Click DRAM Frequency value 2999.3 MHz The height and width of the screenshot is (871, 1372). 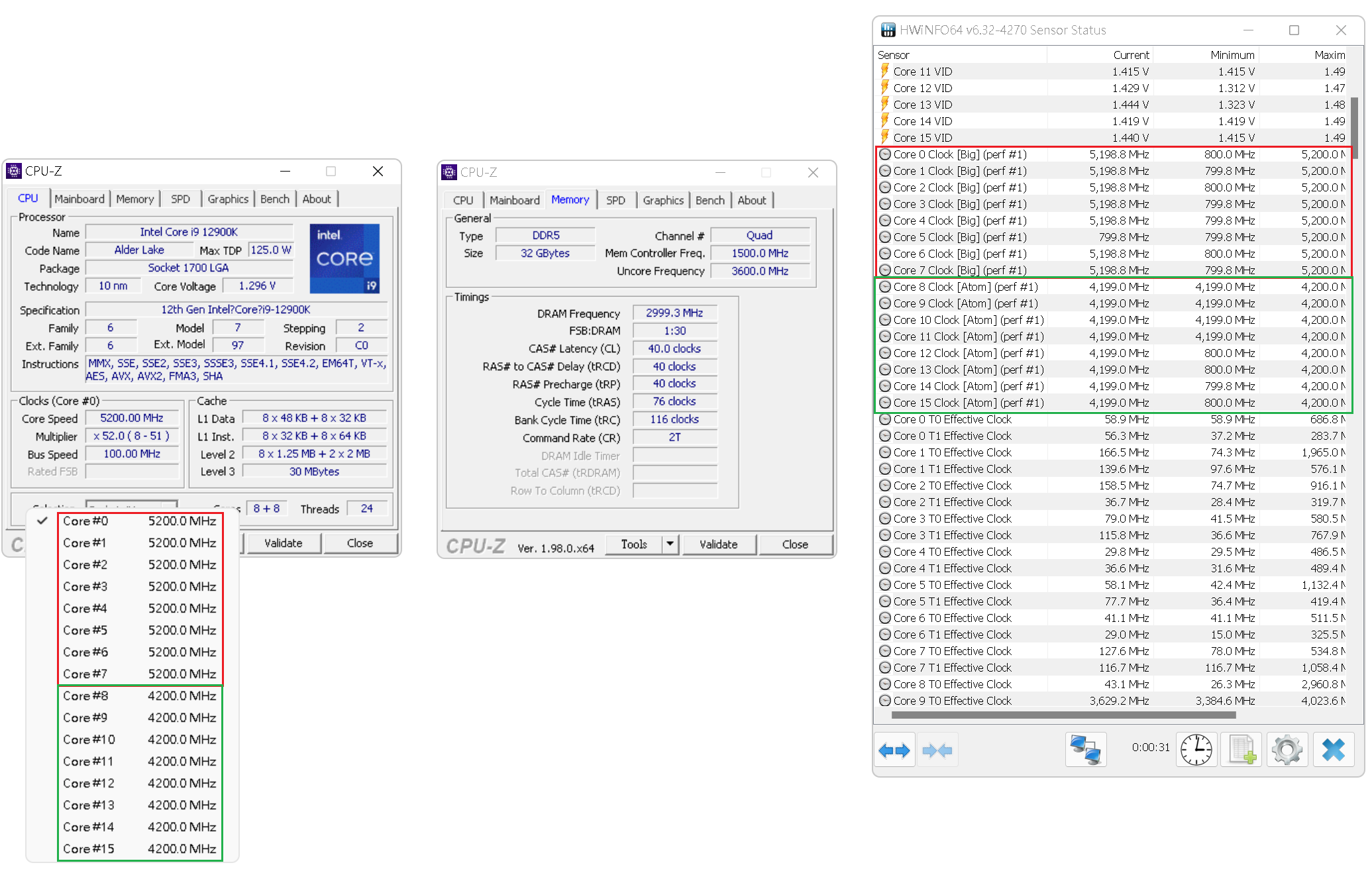coord(675,313)
